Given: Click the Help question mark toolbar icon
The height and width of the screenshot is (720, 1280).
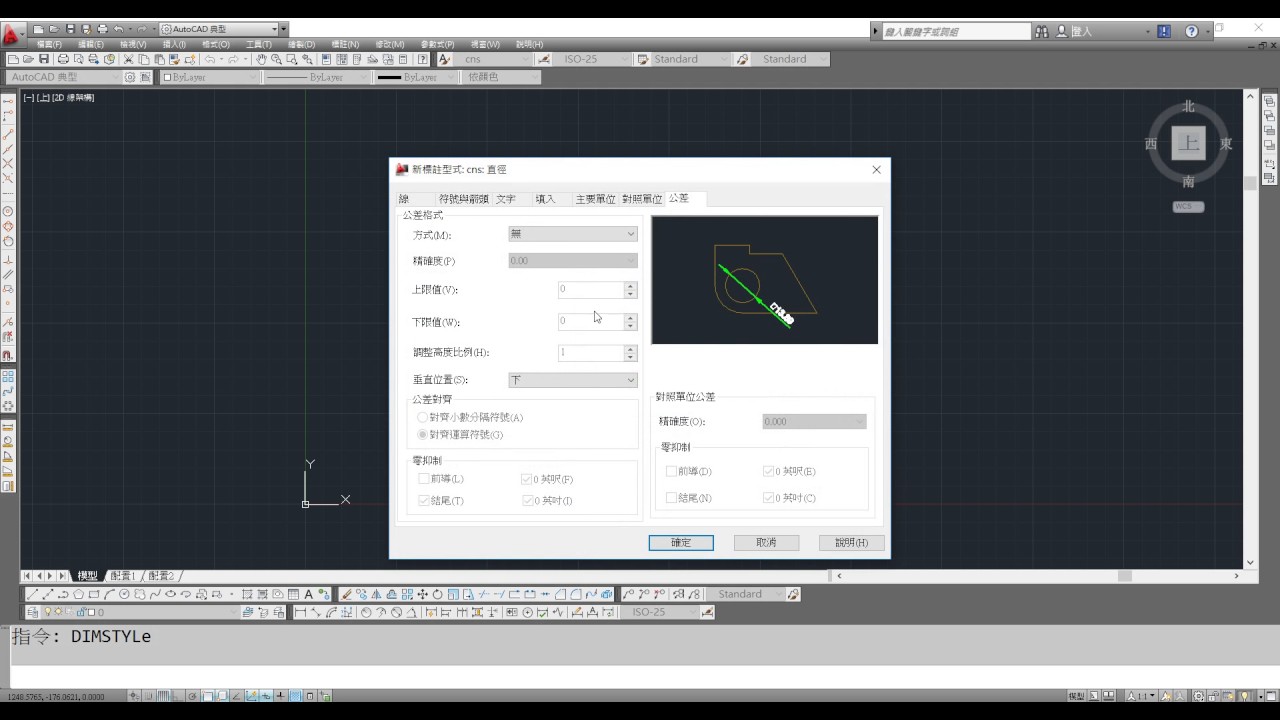Looking at the screenshot, I should pos(422,59).
